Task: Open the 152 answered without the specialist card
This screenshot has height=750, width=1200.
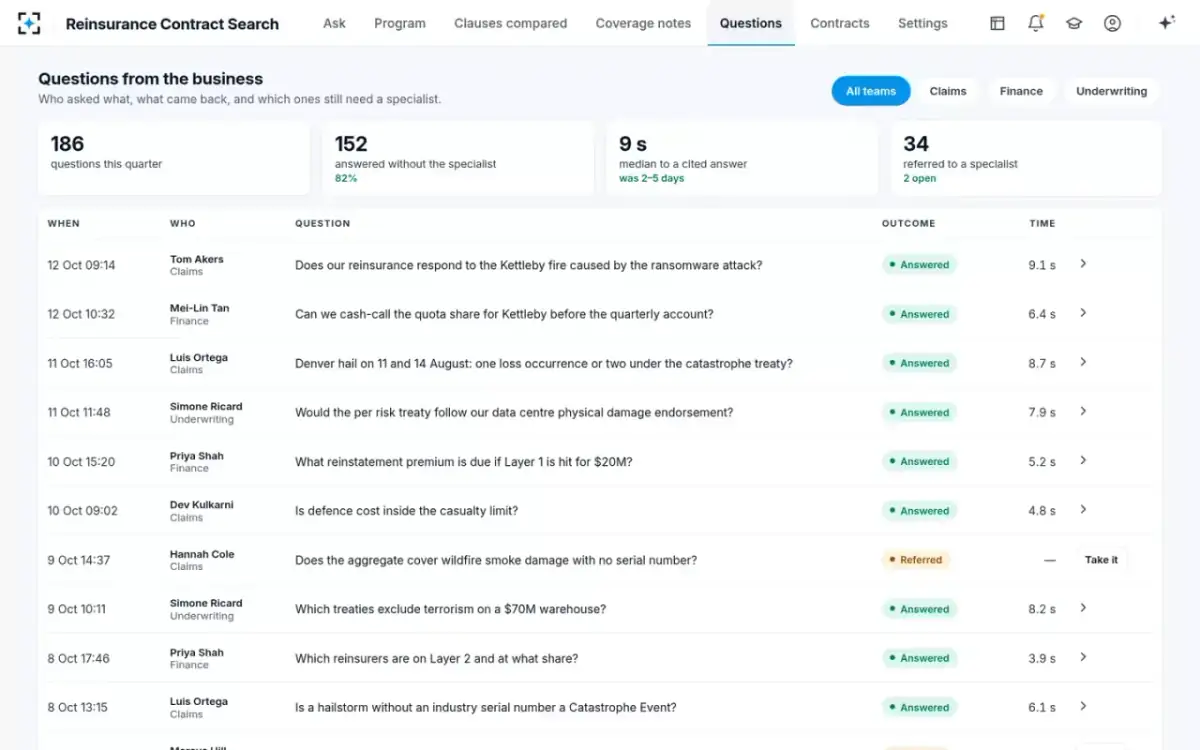Action: [458, 158]
